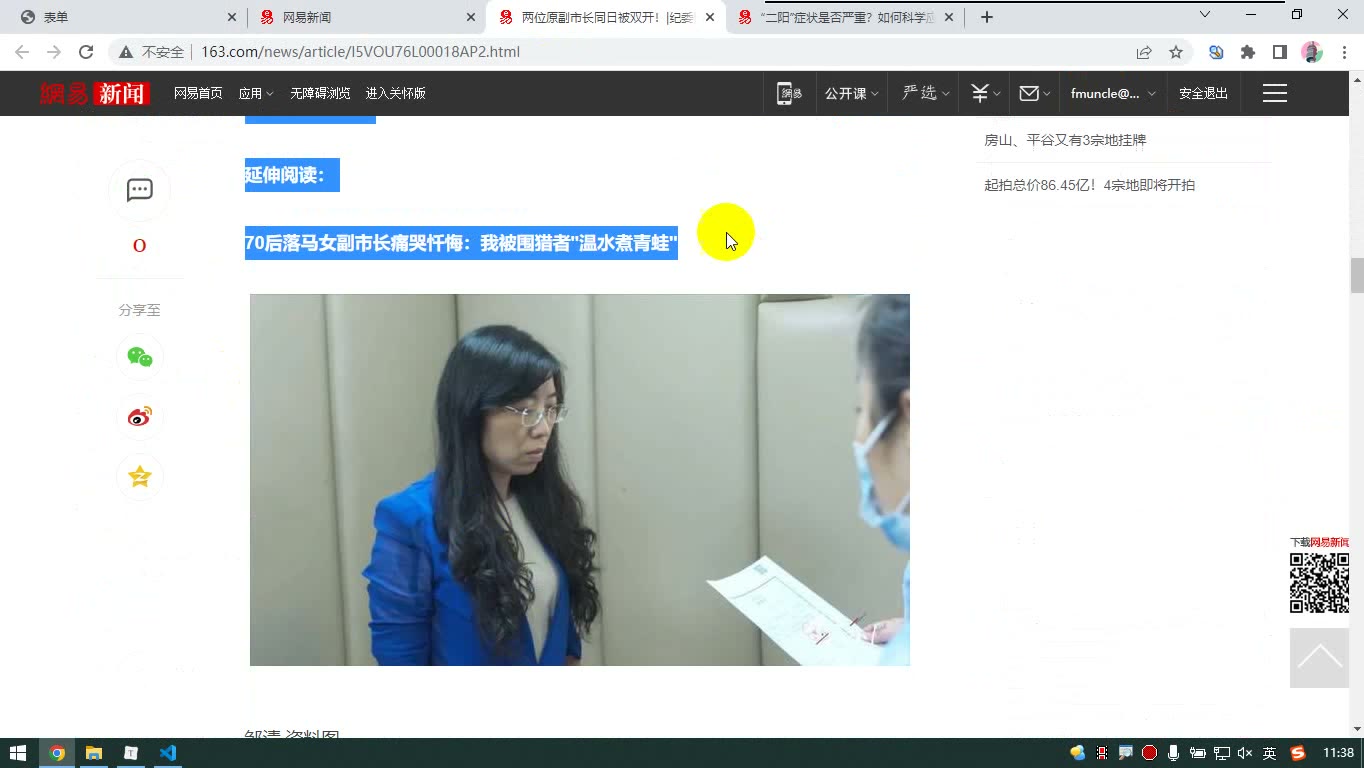Open 无障碍浏览 mode
The width and height of the screenshot is (1364, 768).
pyautogui.click(x=320, y=93)
